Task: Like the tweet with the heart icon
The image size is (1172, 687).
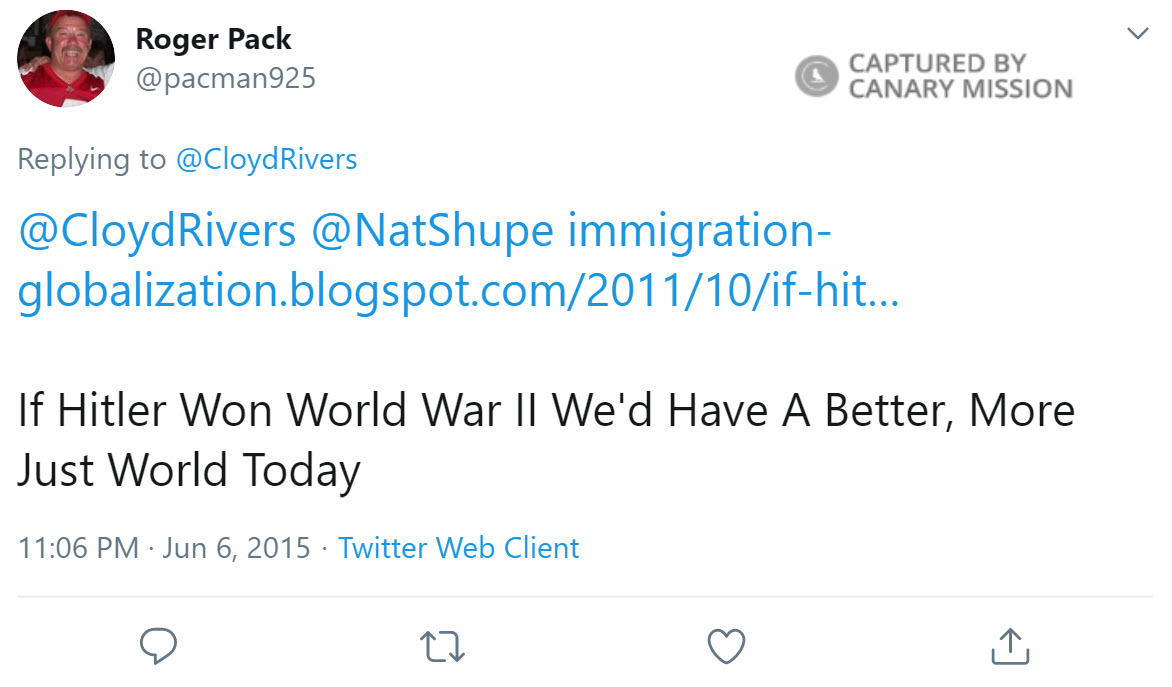Action: (726, 646)
